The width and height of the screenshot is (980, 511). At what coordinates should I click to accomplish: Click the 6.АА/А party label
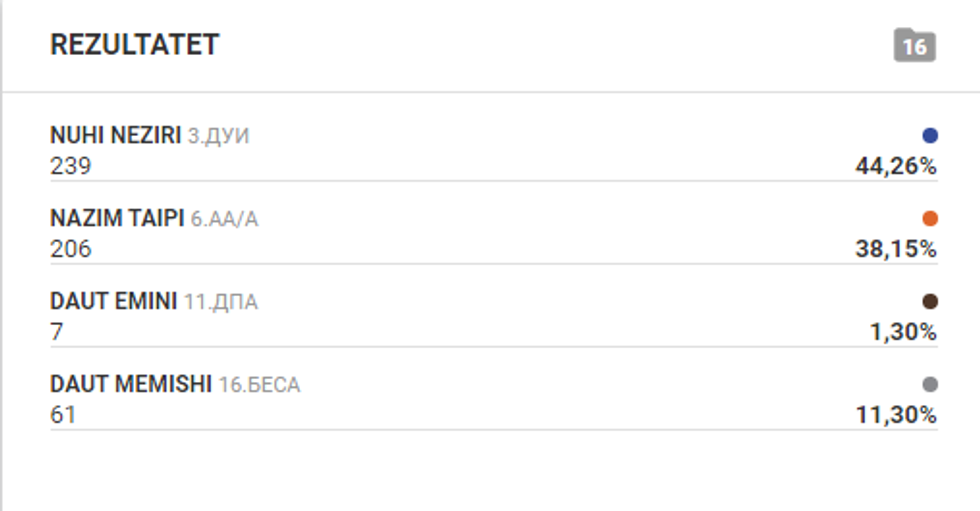tap(224, 219)
